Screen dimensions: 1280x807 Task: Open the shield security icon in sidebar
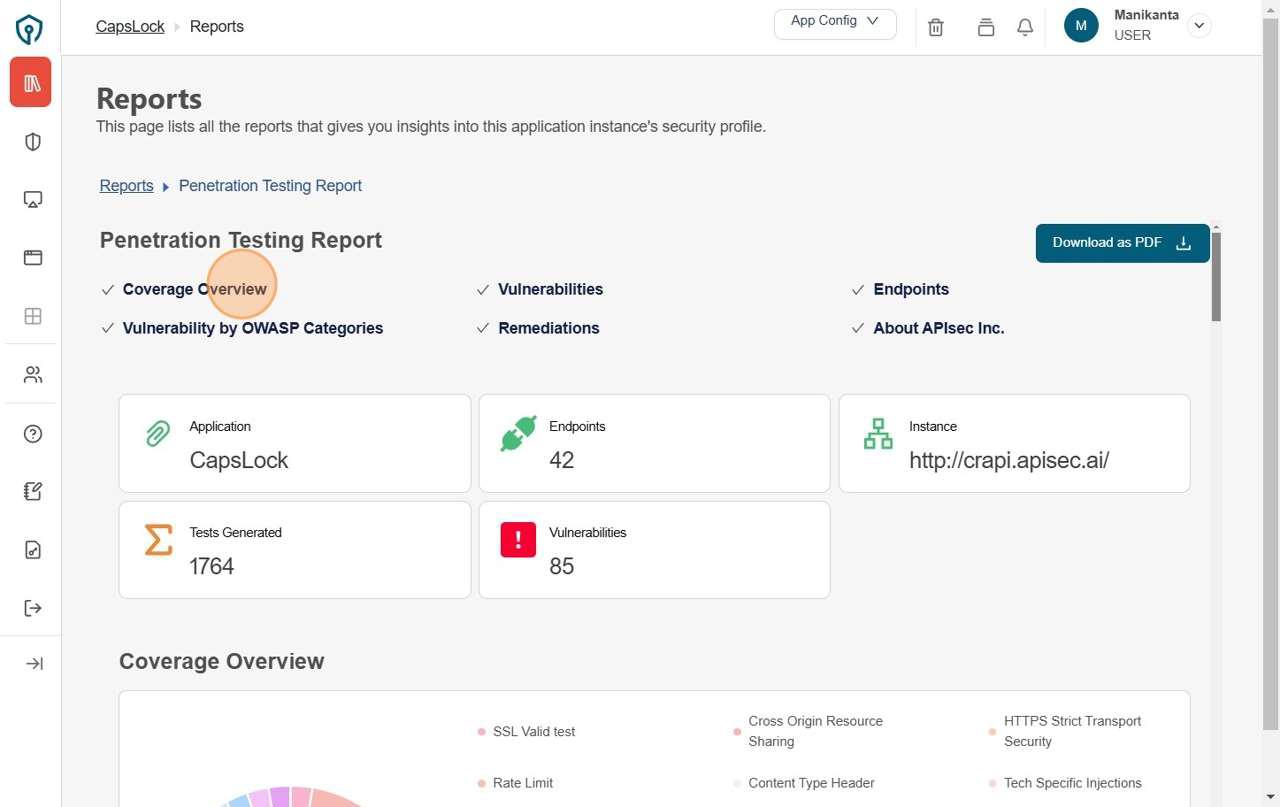pyautogui.click(x=33, y=142)
